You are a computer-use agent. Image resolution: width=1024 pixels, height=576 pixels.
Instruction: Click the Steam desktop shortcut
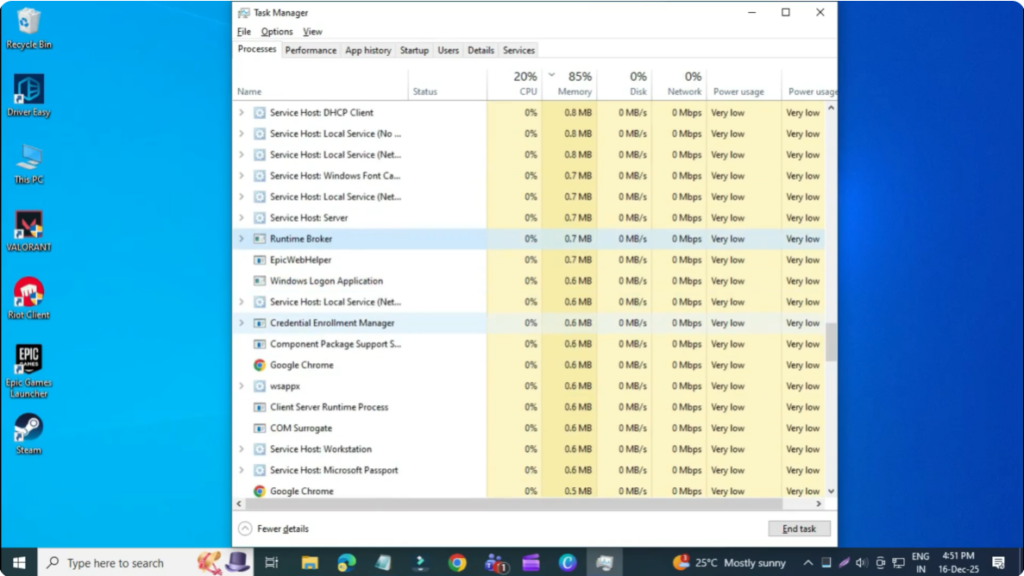(28, 429)
